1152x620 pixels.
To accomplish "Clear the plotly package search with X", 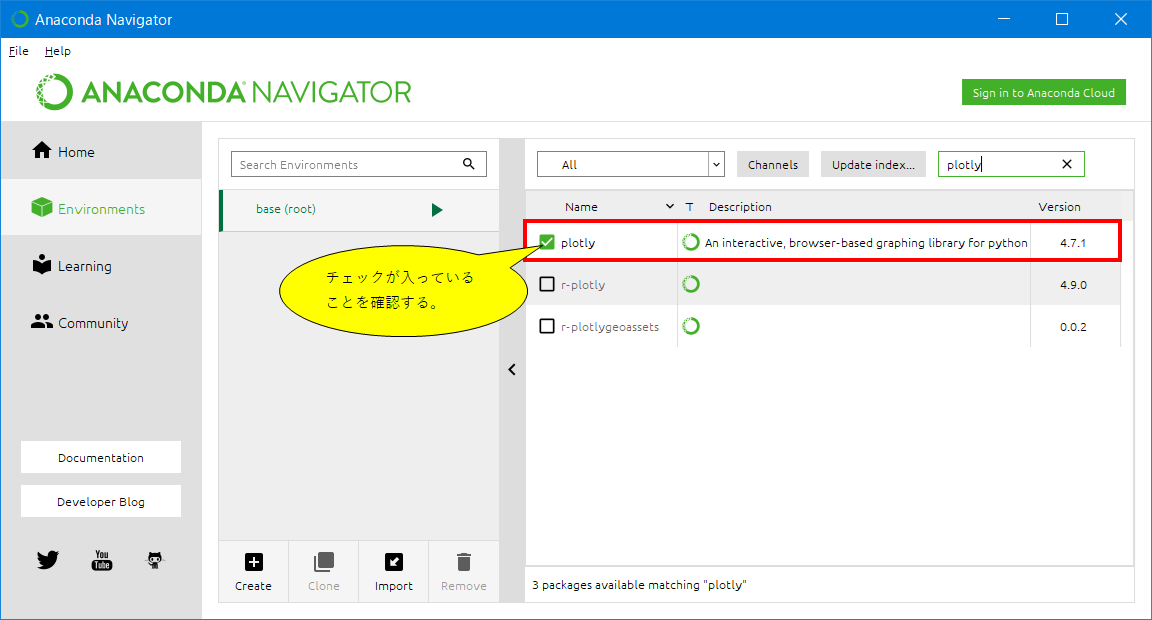I will pos(1067,164).
